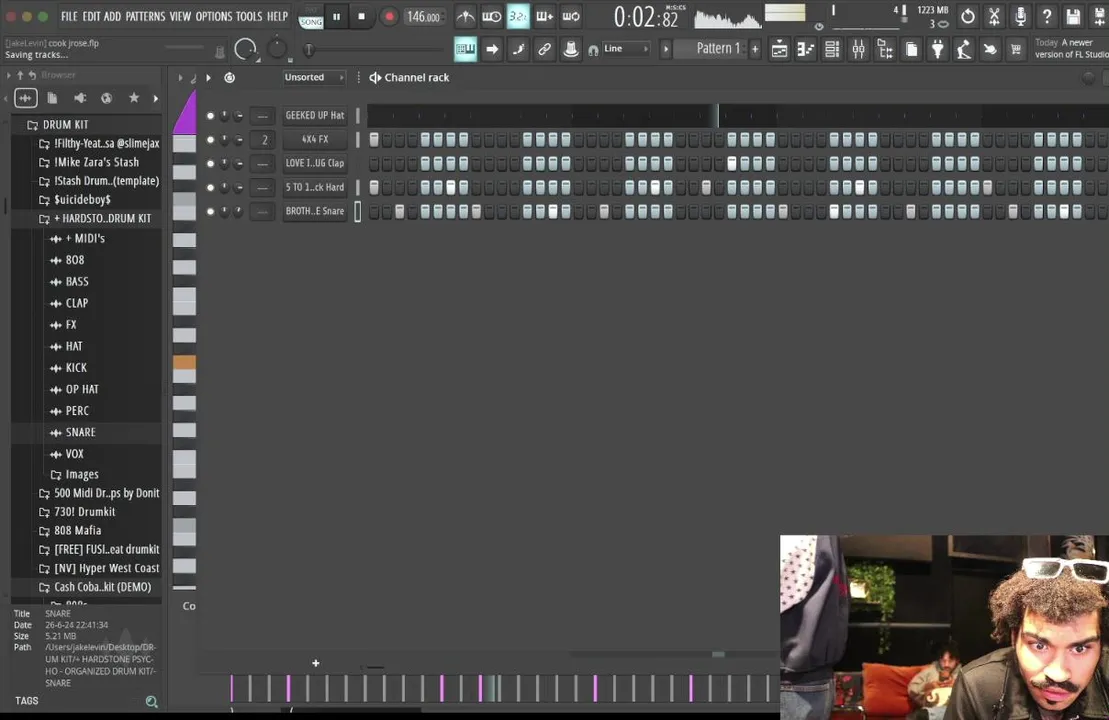The width and height of the screenshot is (1109, 720).
Task: Open the ADD menu
Action: coord(112,16)
